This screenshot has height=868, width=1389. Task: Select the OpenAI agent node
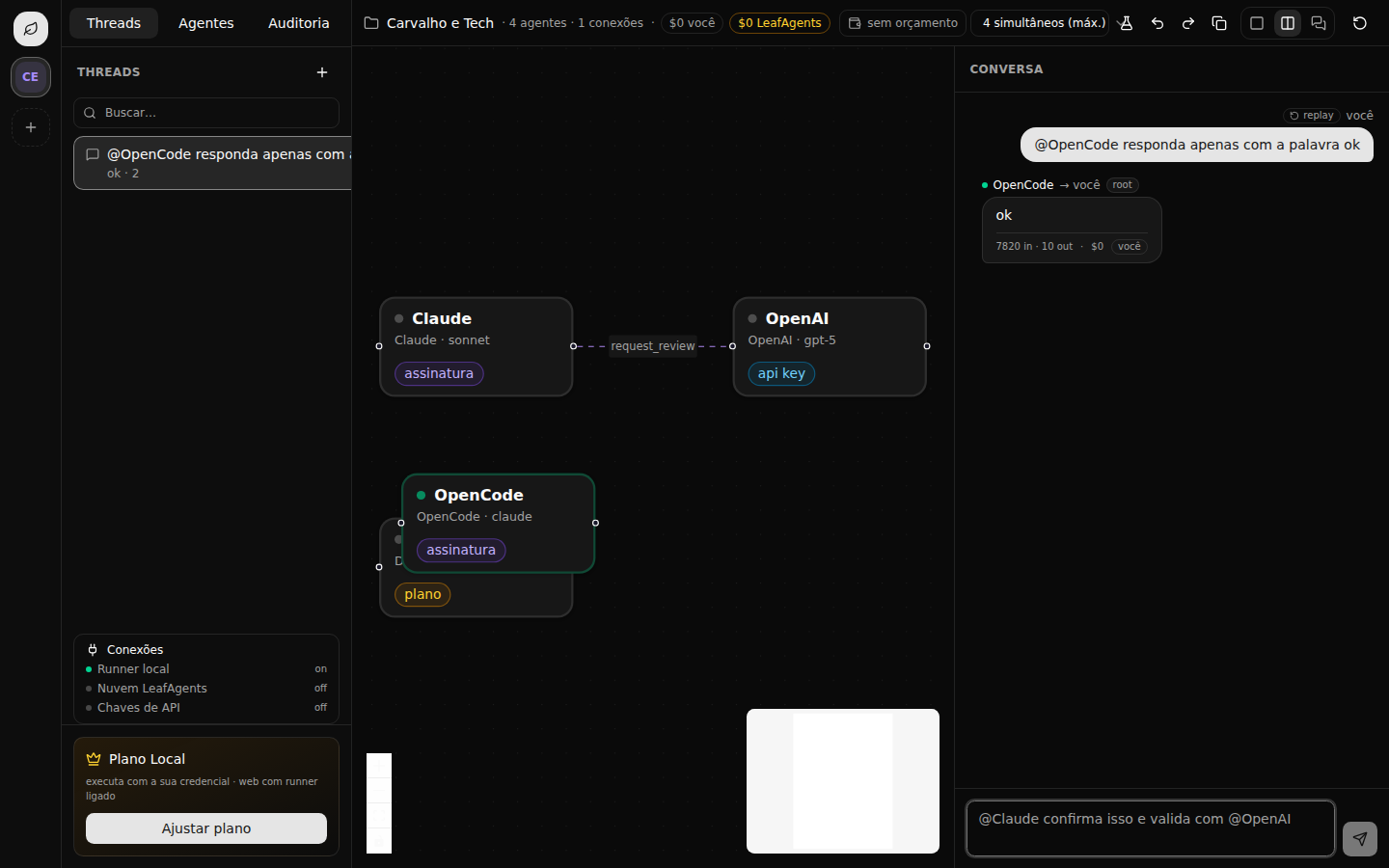(x=830, y=346)
